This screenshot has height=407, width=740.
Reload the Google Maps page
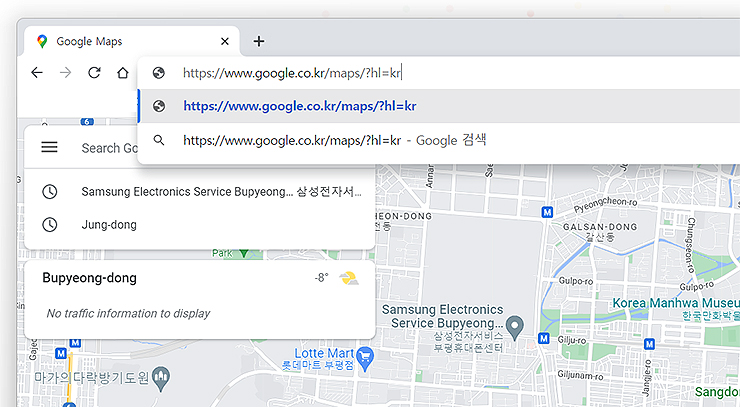[x=94, y=72]
